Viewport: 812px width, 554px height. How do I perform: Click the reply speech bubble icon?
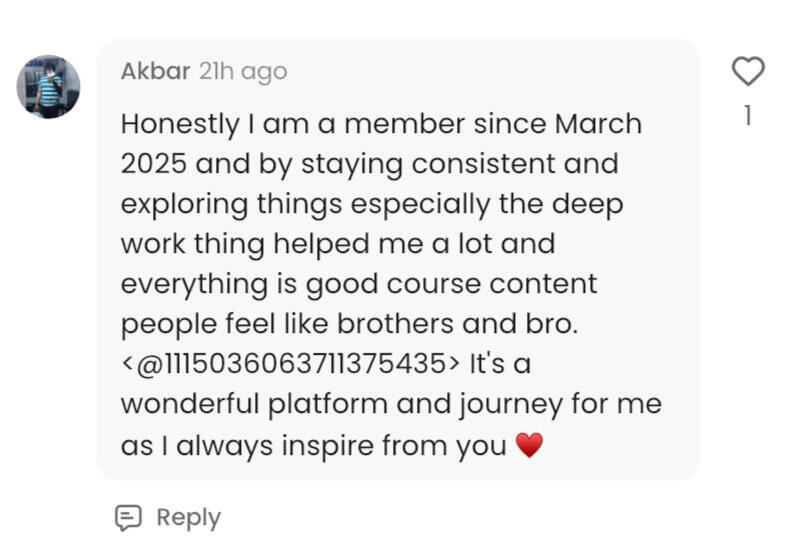128,517
